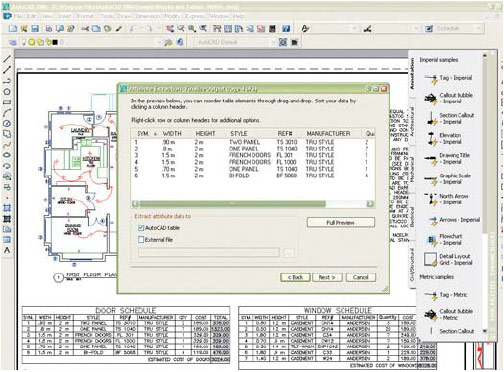Screen dimensions: 504x372
Task: Click the Back button in the wizard
Action: click(x=295, y=277)
